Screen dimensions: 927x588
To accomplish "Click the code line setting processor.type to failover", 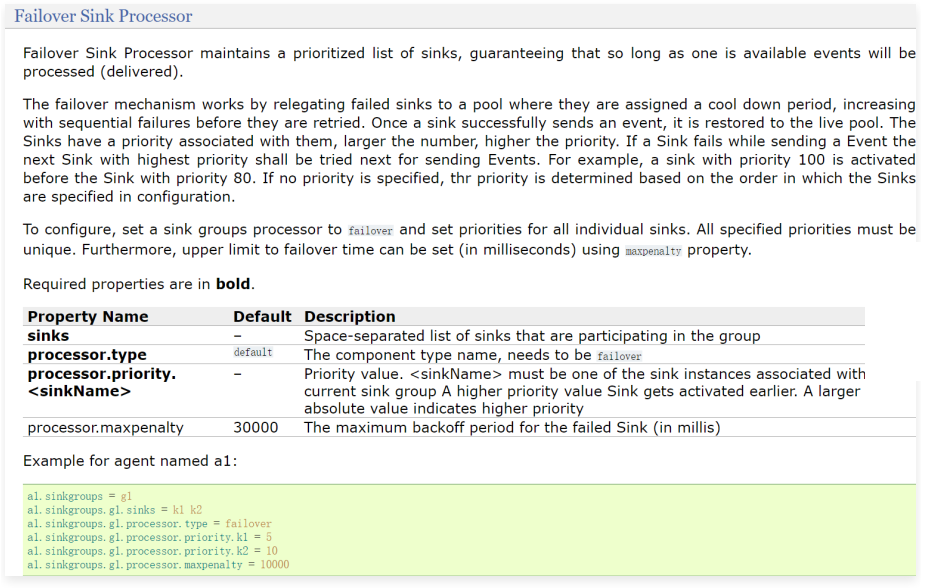I will (x=149, y=524).
